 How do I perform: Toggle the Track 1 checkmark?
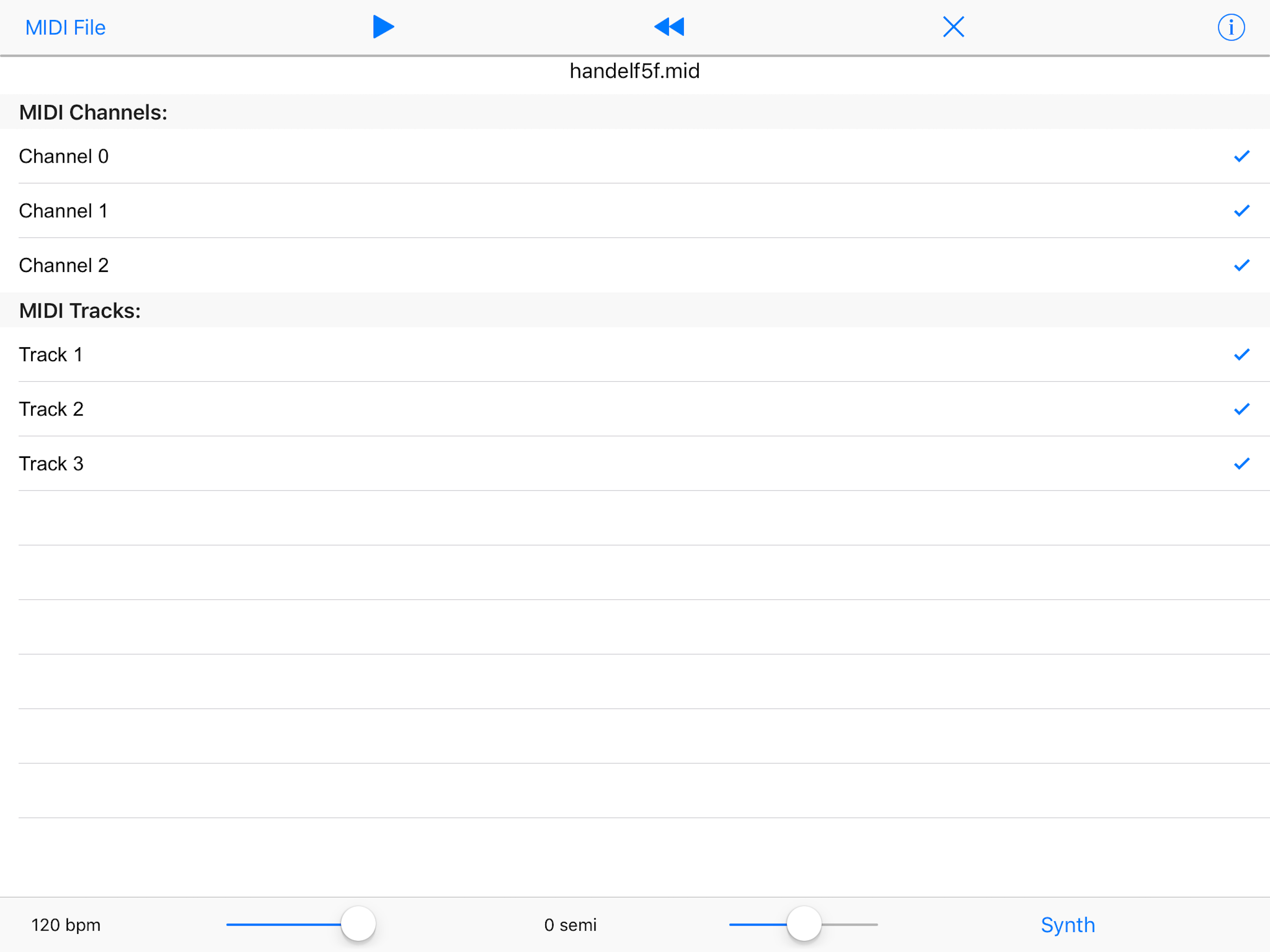tap(1241, 354)
